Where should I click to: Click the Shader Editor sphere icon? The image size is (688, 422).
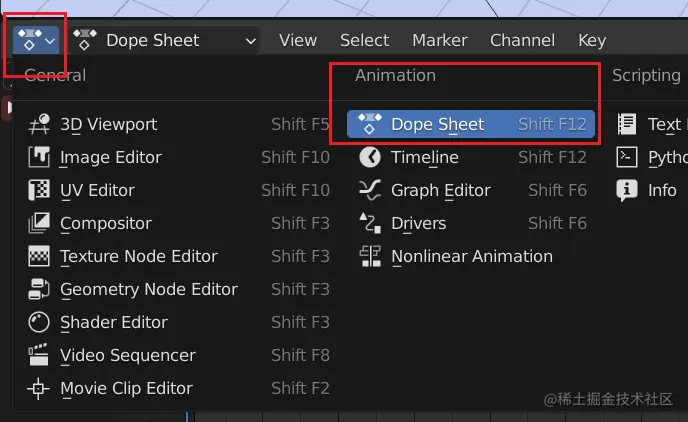tap(40, 323)
